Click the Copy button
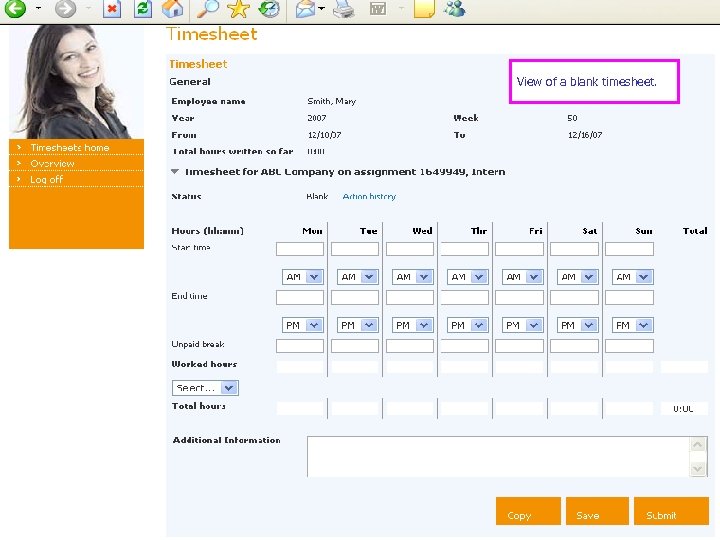Viewport: 720px width, 540px height. [x=528, y=511]
